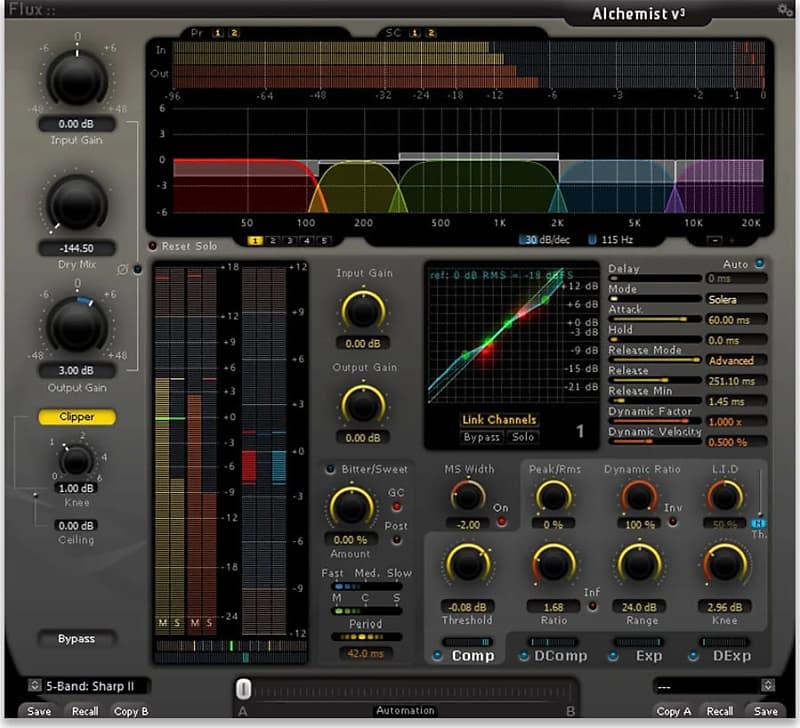Select the L.I.D knob
Screen dimensions: 800x728
tap(724, 496)
